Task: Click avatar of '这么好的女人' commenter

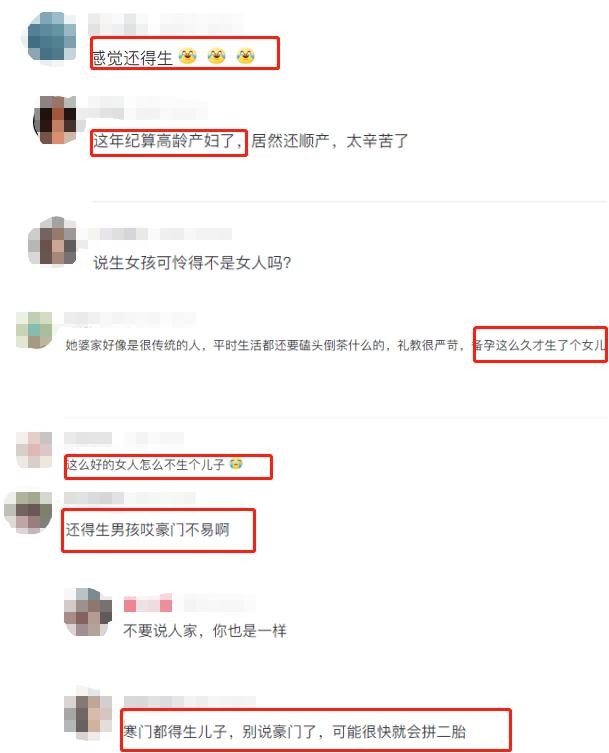Action: pyautogui.click(x=34, y=450)
